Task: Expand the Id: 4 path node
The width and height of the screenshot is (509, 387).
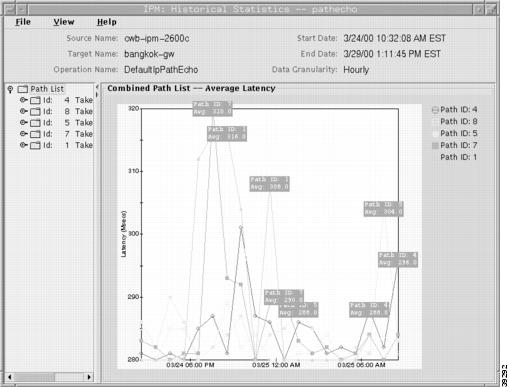Action: tap(23, 100)
